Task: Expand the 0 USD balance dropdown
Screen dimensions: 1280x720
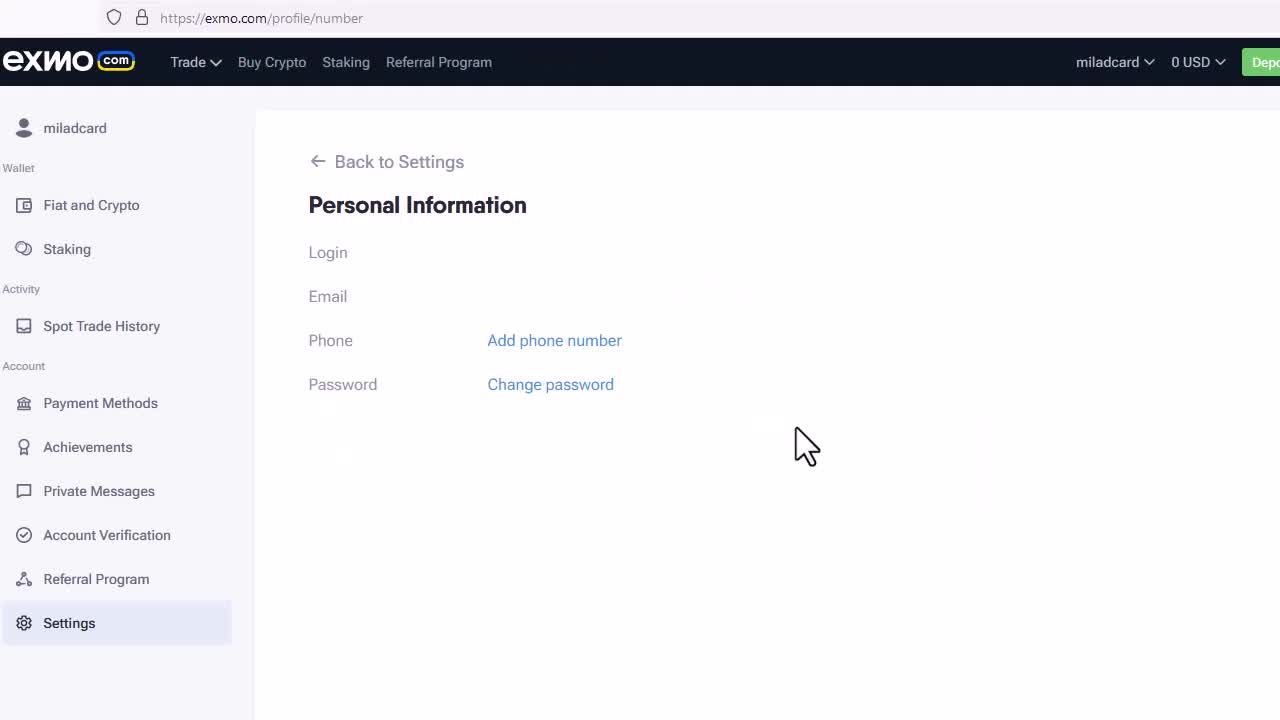Action: [1197, 62]
